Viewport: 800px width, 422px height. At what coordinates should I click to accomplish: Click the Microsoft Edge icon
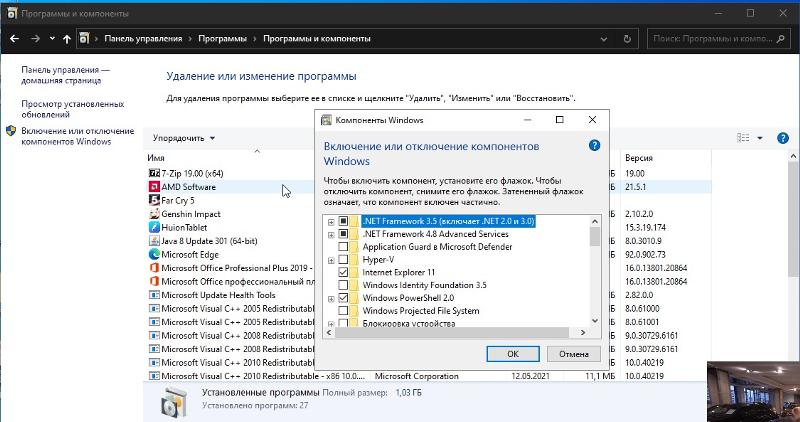[x=154, y=255]
